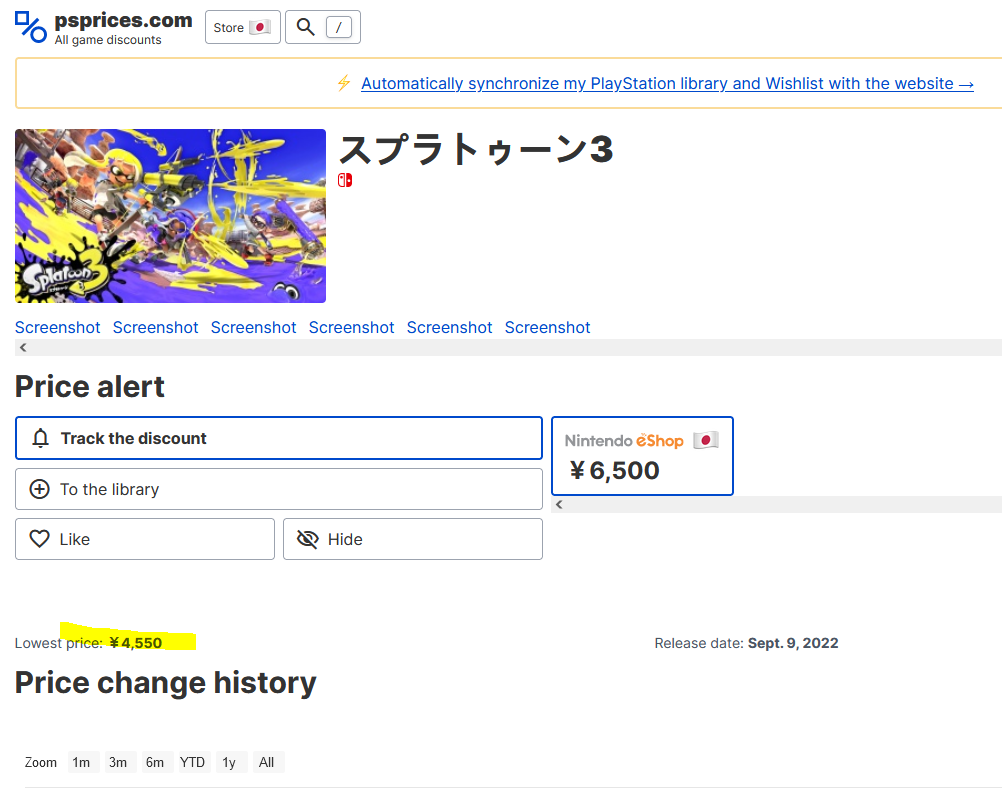Open the psprices.com home link text
The width and height of the screenshot is (1002, 796).
pyautogui.click(x=123, y=20)
